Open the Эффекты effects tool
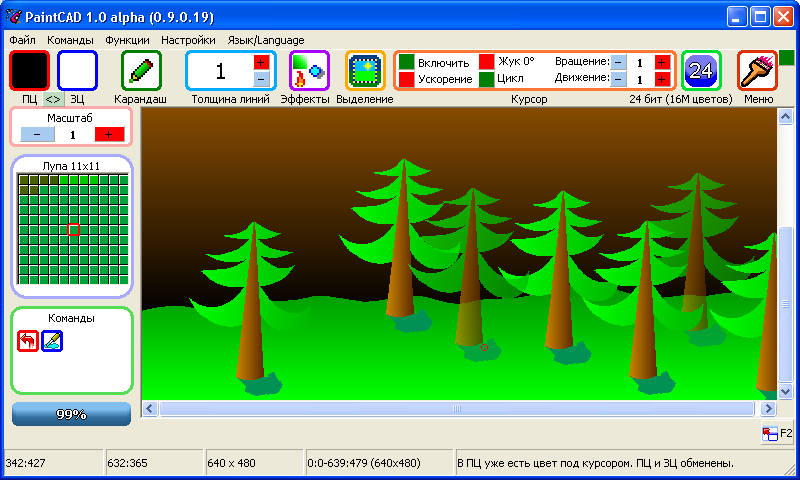 (309, 70)
